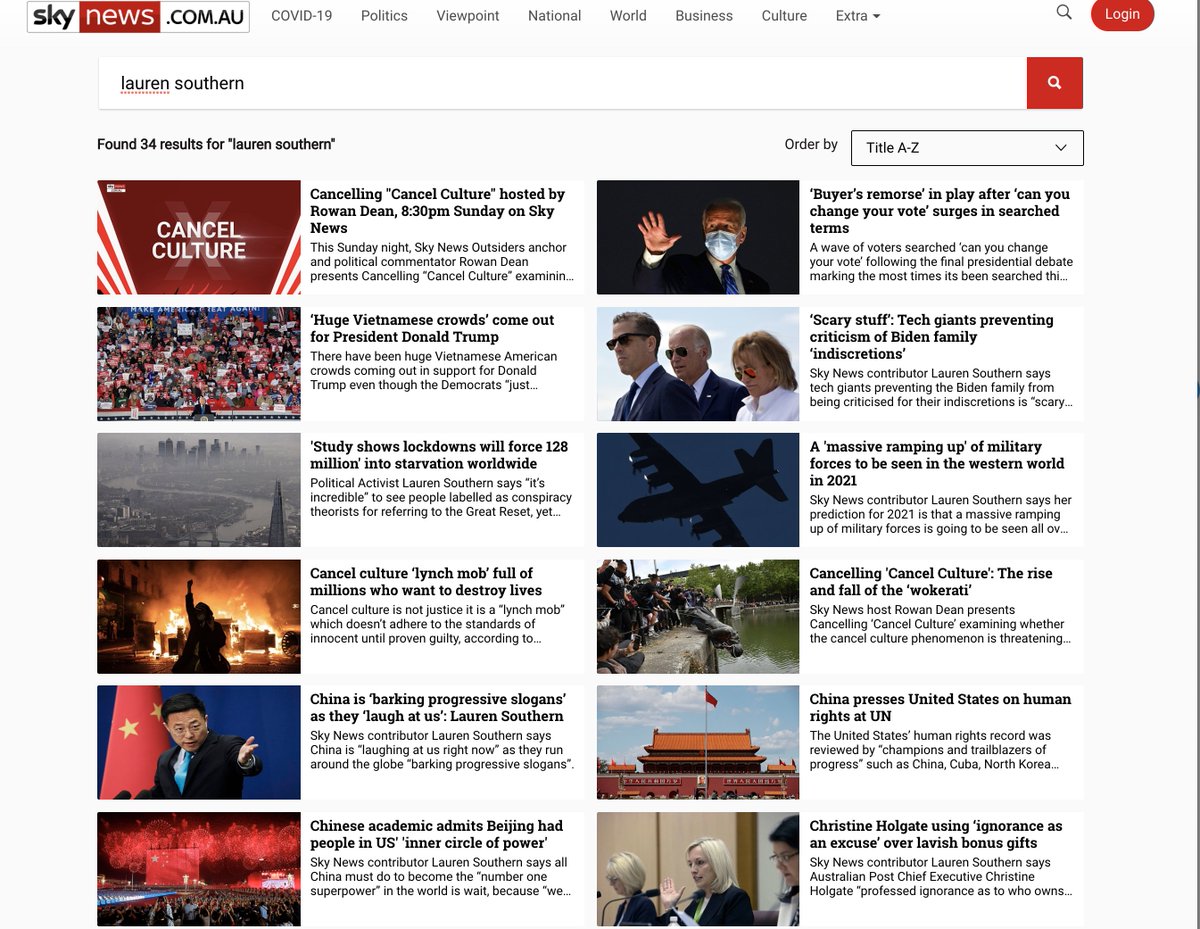Open thumbnail of Chinese spokesman pointing

click(199, 742)
